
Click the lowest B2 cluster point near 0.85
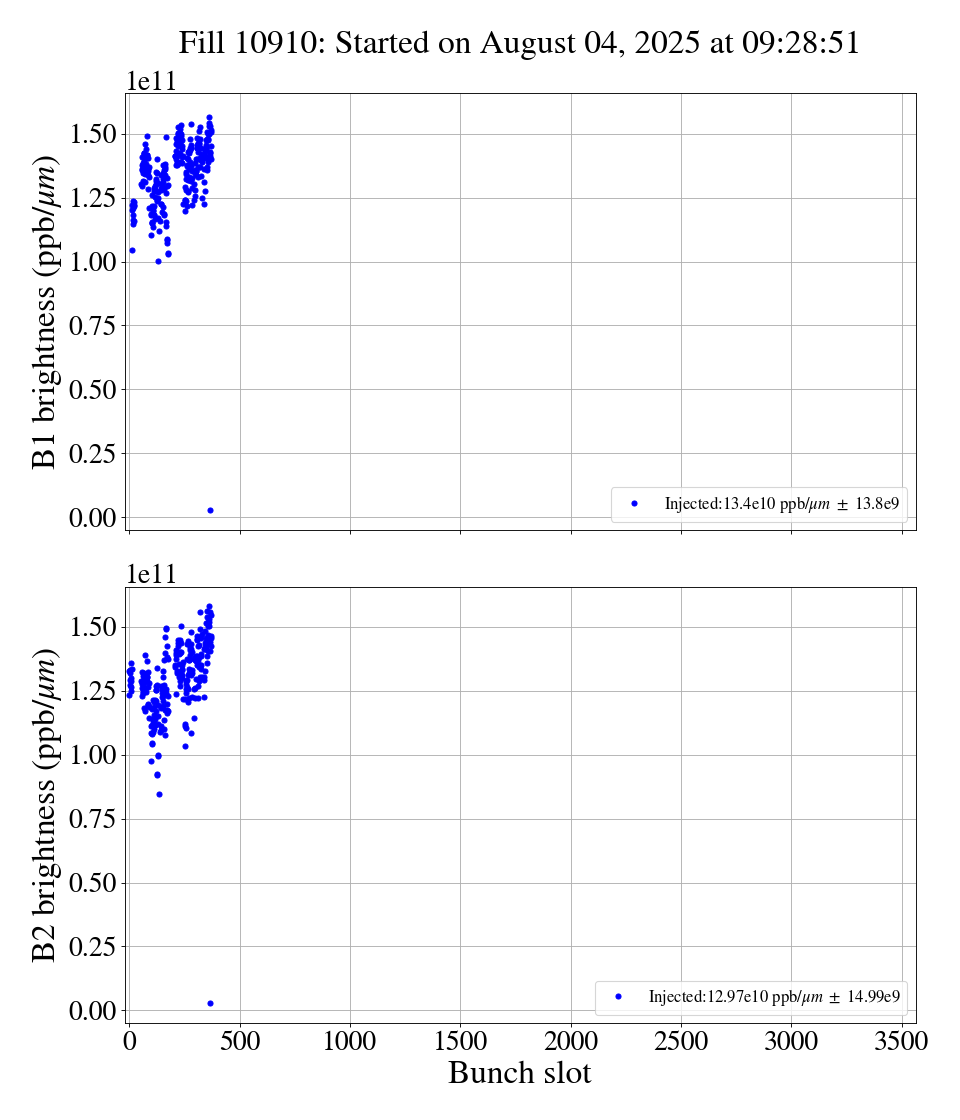159,794
